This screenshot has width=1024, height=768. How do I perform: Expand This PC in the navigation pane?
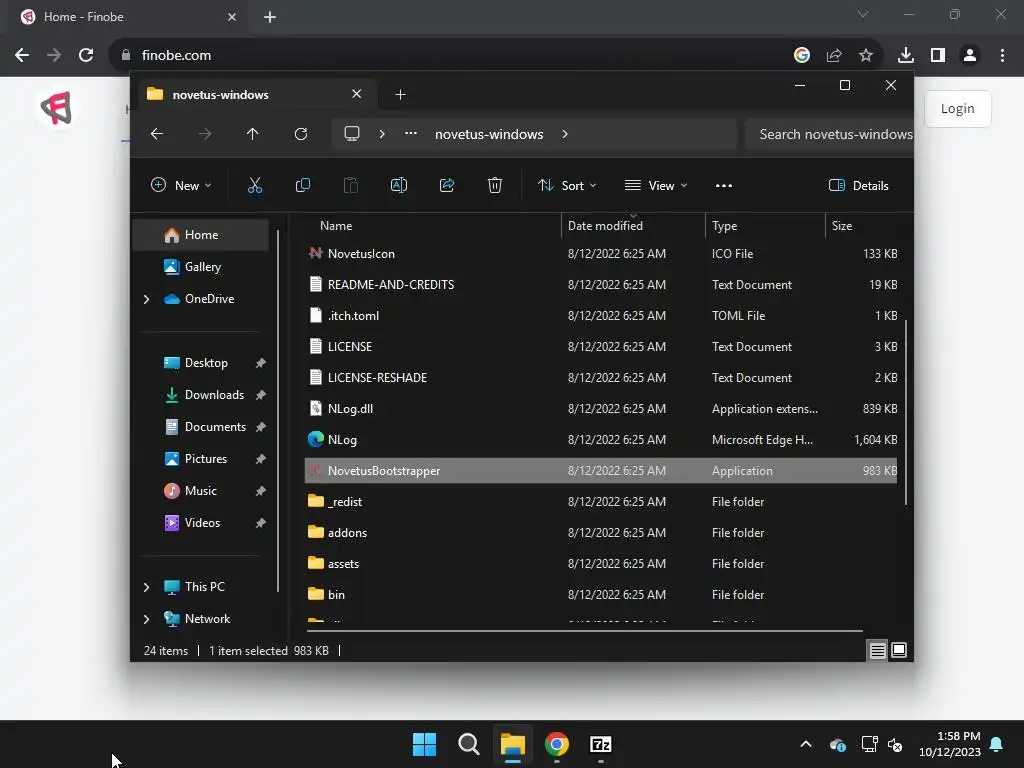tap(146, 587)
